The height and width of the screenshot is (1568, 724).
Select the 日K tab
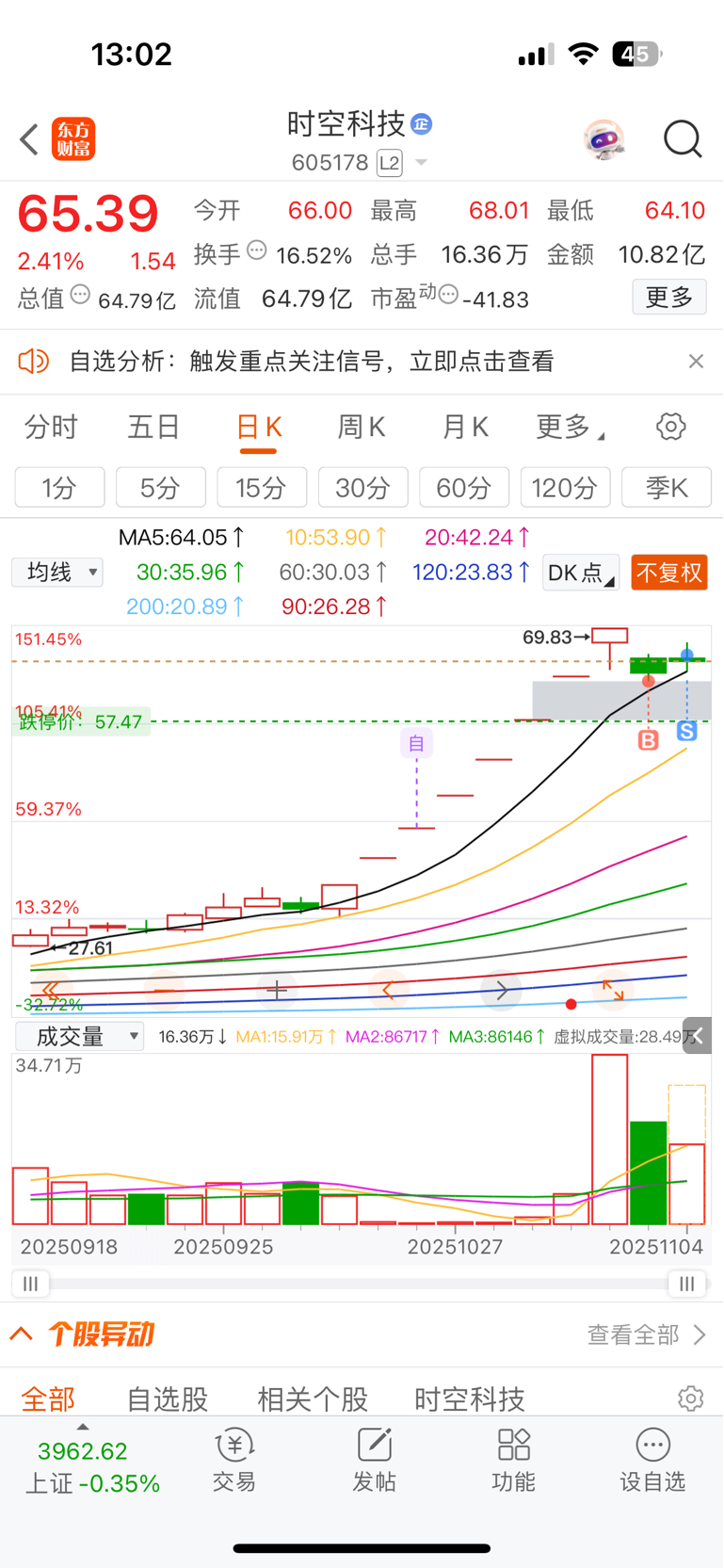point(259,428)
